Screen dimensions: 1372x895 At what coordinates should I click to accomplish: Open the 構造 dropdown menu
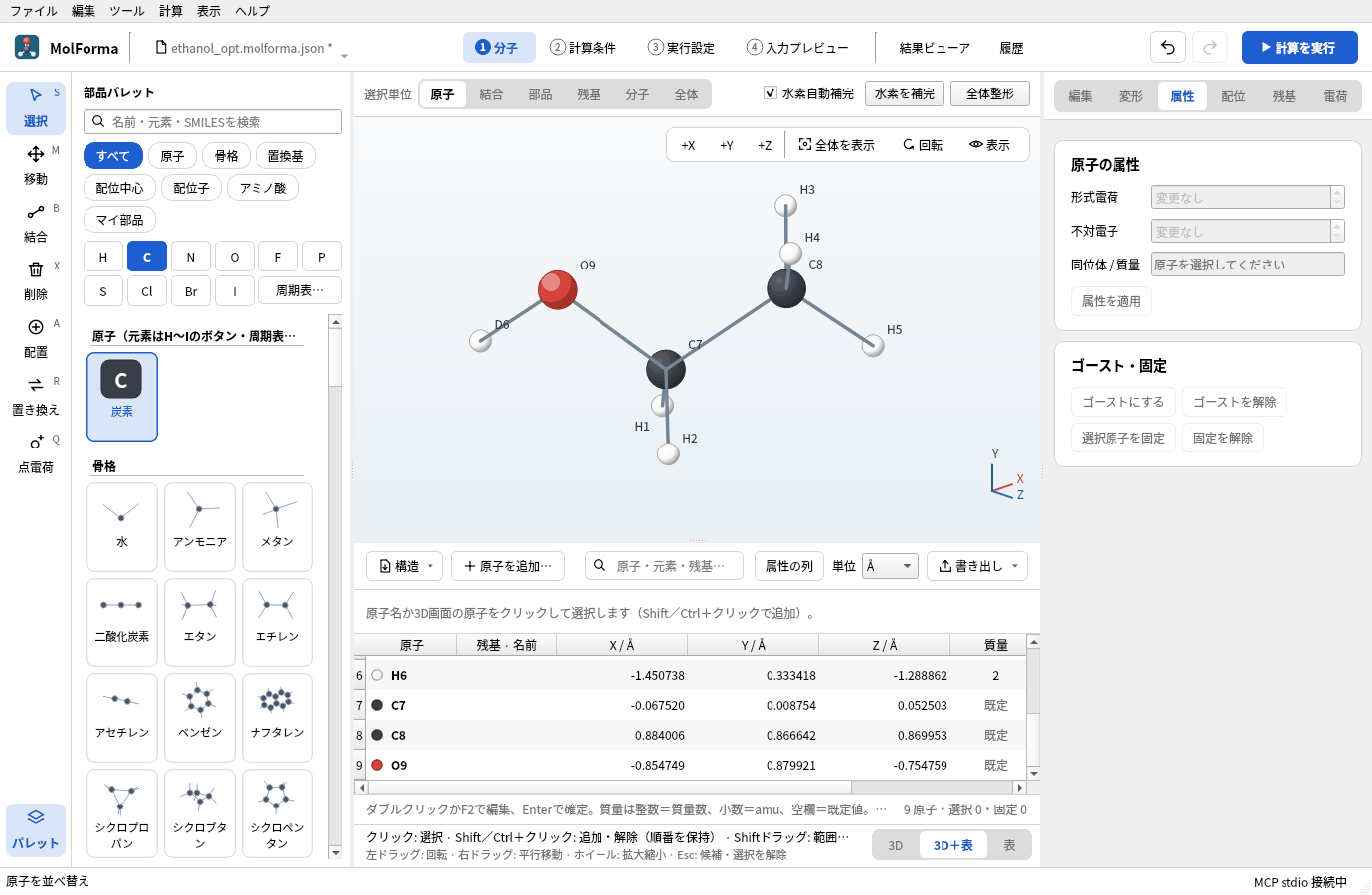pyautogui.click(x=407, y=566)
